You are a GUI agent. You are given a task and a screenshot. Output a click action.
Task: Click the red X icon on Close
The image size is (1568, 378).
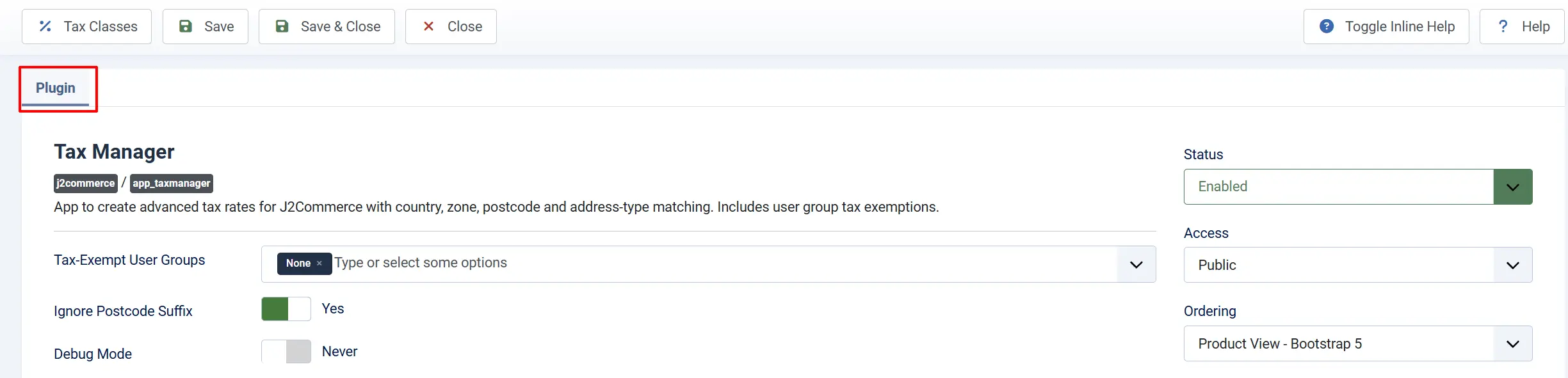429,26
